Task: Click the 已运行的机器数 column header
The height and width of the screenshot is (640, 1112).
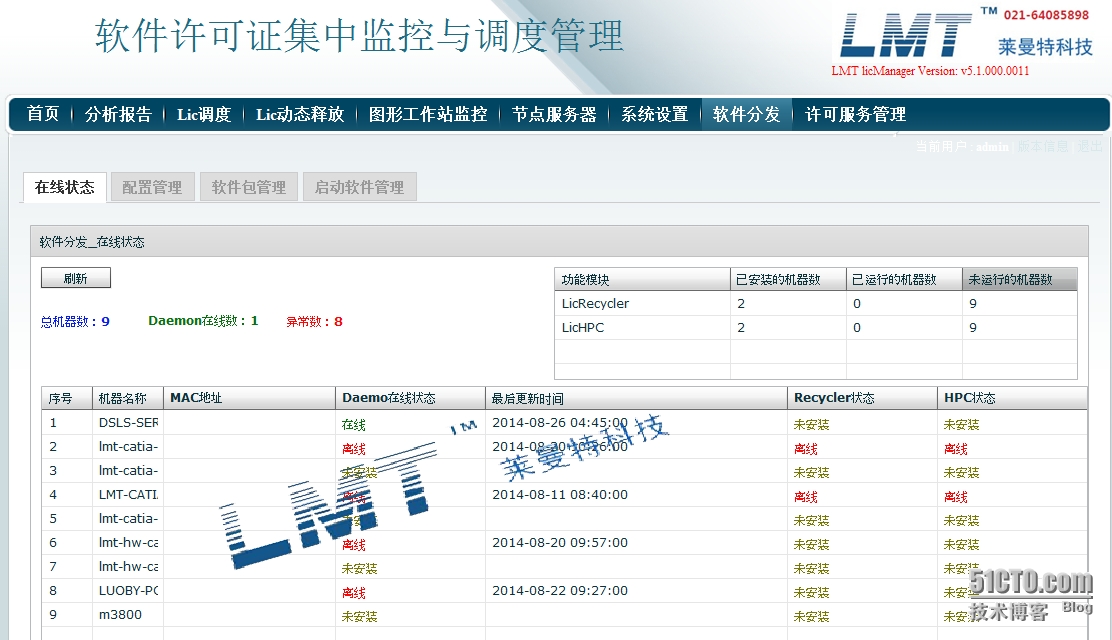Action: click(904, 280)
